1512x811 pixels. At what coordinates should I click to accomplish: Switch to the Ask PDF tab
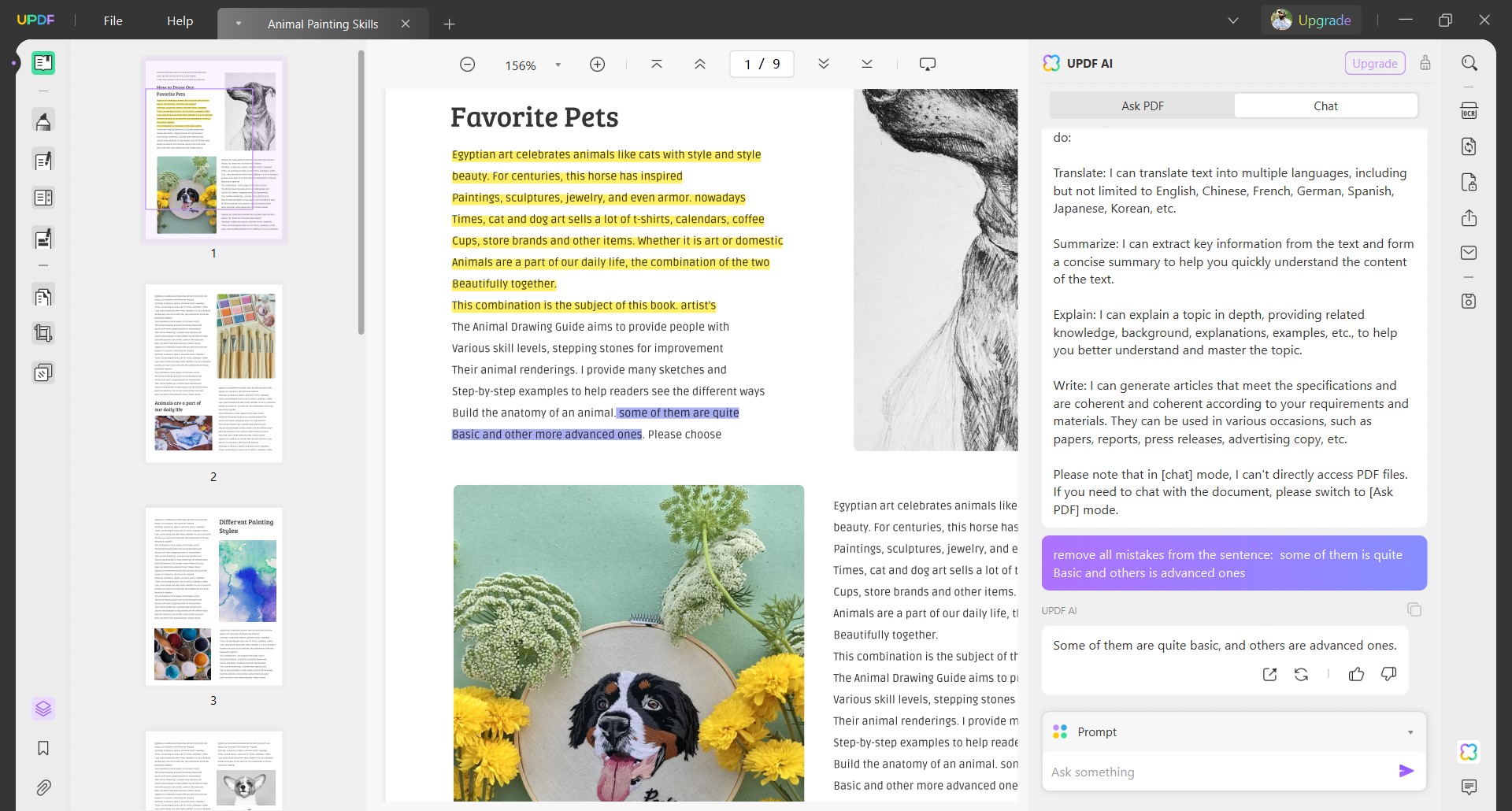click(1143, 105)
